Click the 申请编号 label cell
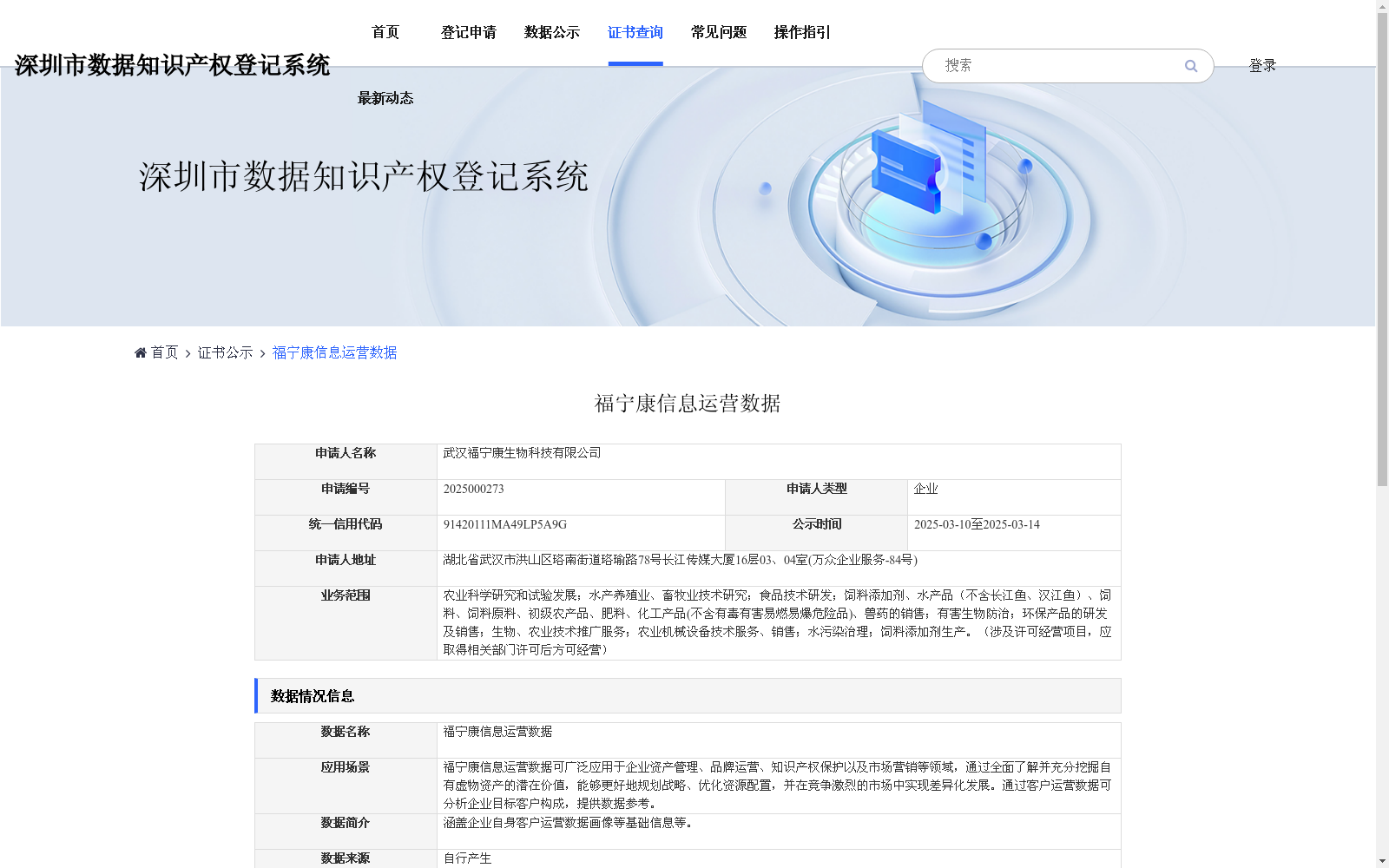The height and width of the screenshot is (868, 1389). 346,497
